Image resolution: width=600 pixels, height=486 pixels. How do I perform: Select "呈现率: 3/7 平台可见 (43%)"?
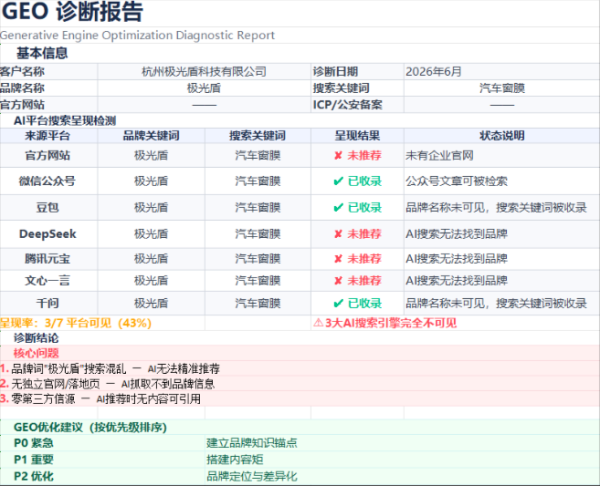tap(76, 323)
